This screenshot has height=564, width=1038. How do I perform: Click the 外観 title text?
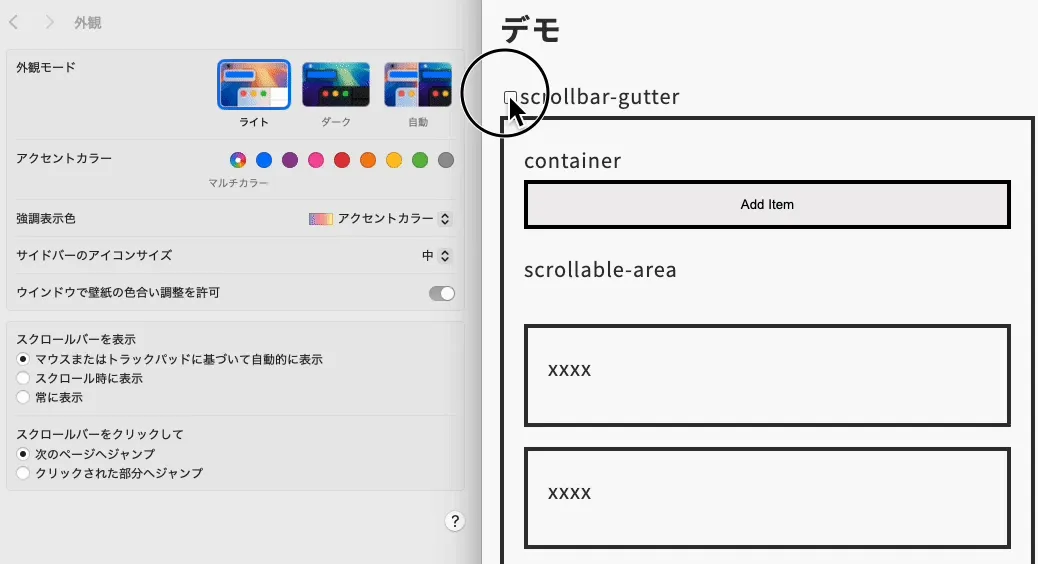87,23
